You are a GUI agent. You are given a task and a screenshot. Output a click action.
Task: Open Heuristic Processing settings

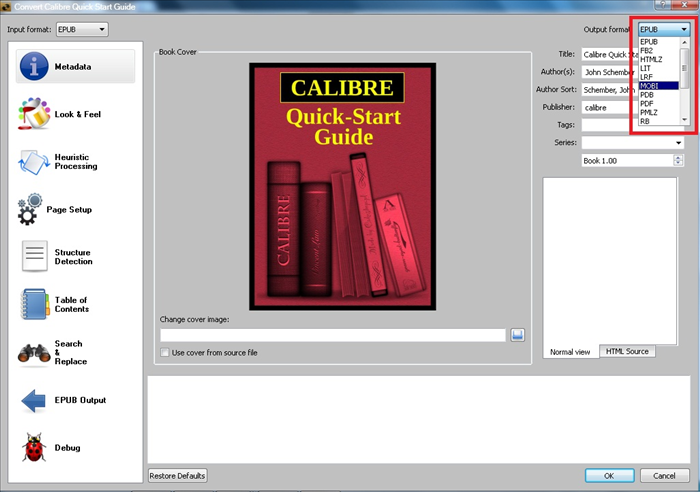click(58, 162)
